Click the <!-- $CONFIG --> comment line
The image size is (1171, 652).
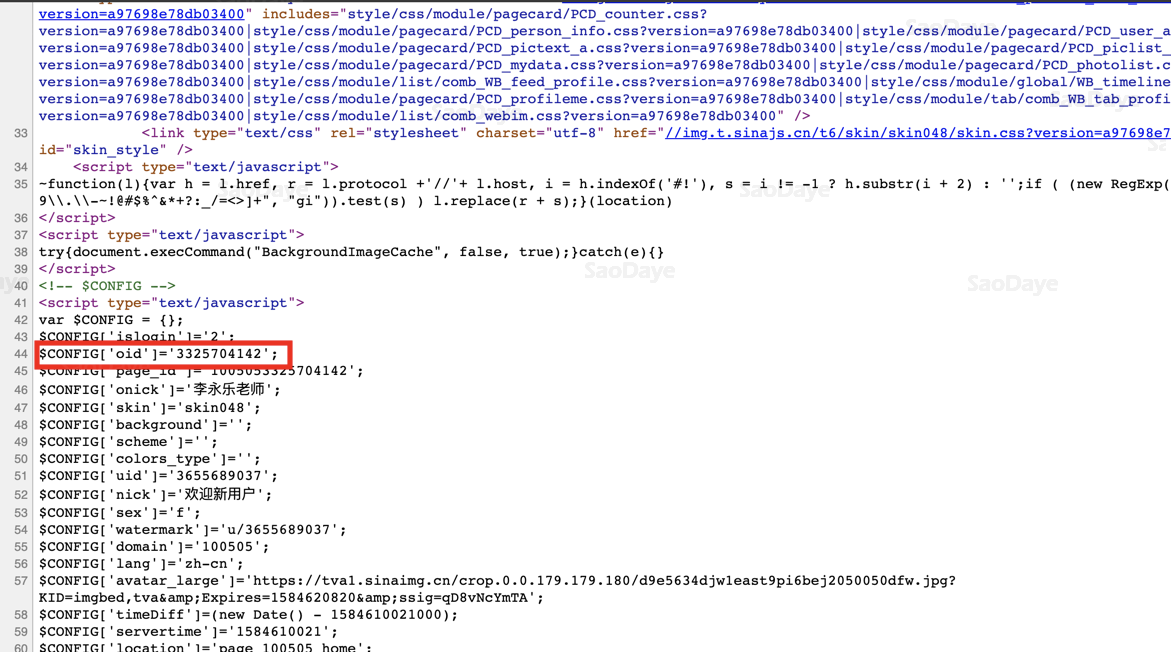click(107, 286)
